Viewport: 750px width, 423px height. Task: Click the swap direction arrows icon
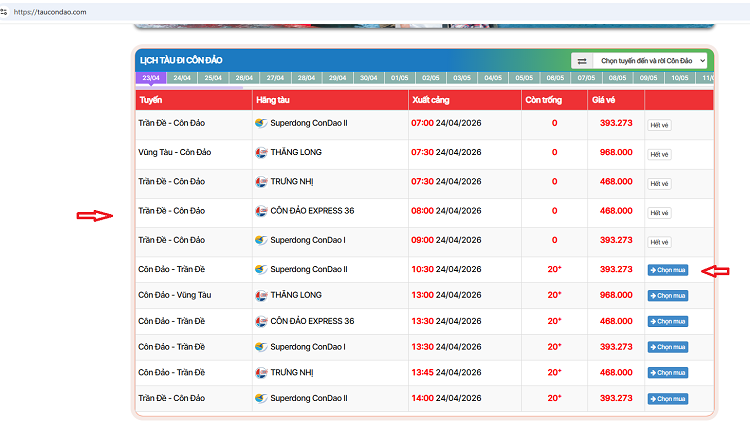coord(582,61)
